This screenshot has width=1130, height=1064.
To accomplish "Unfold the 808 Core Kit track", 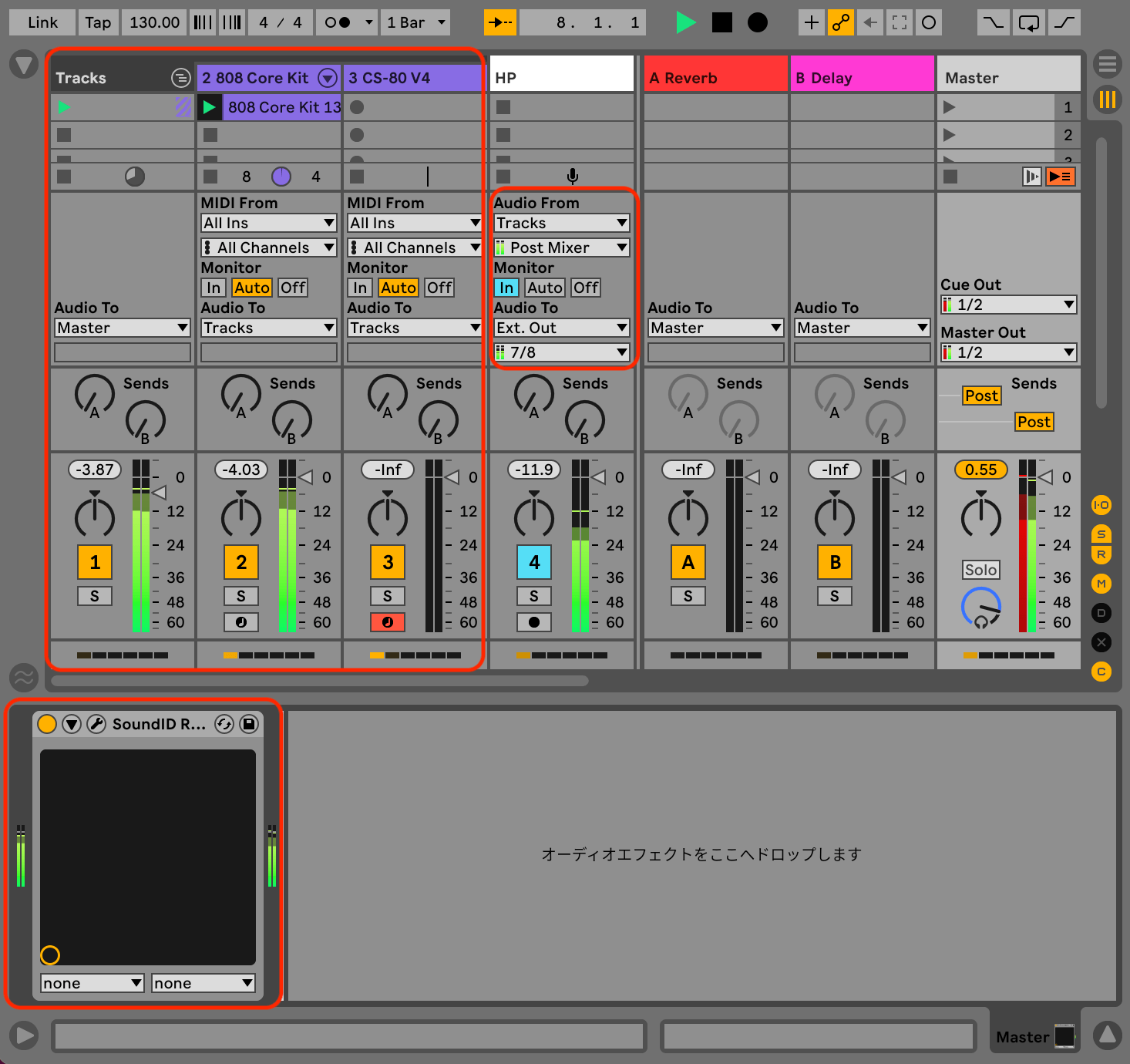I will 328,78.
